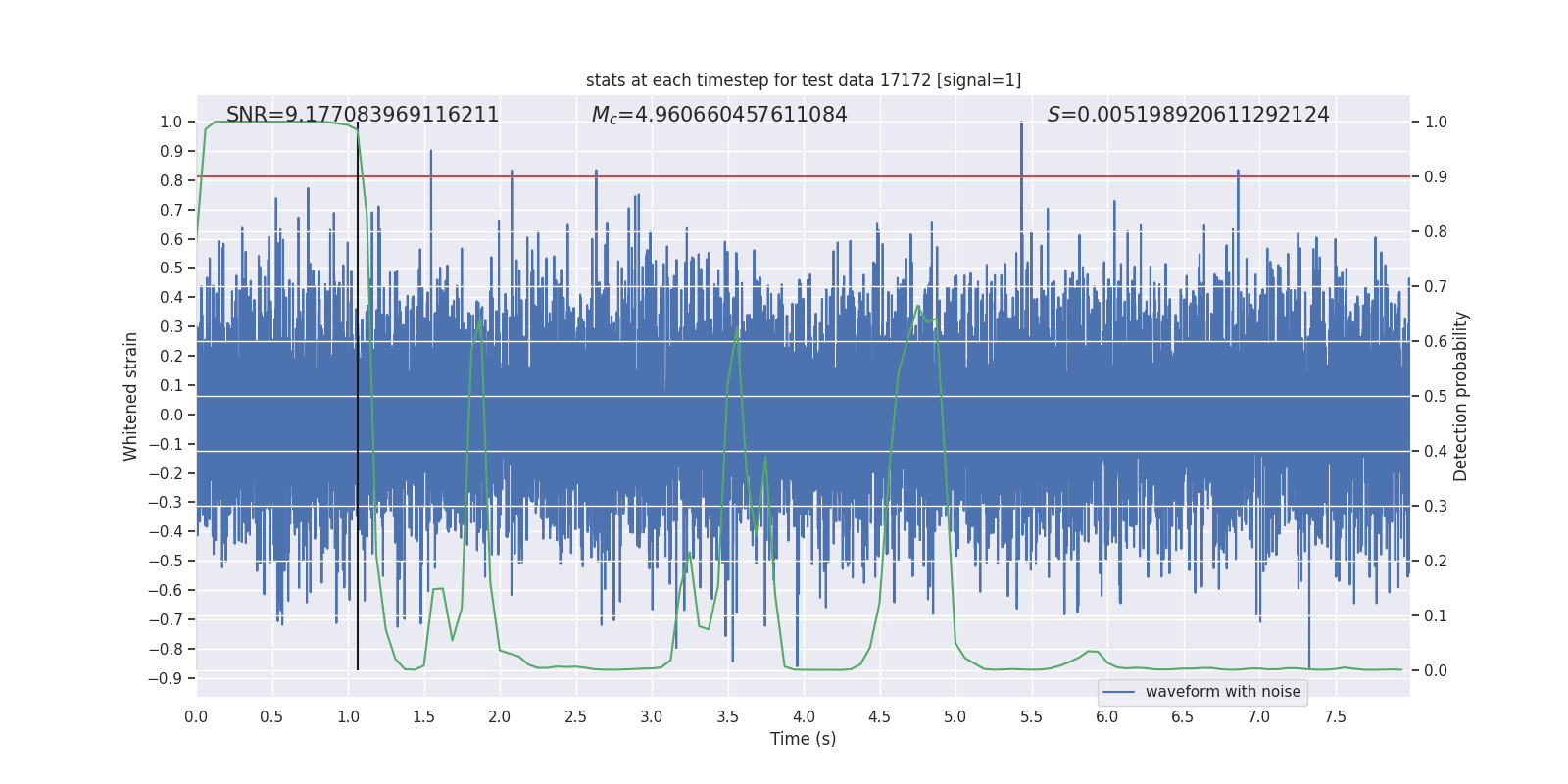1568x784 pixels.
Task: Select the chirp mass Mc annotation text
Action: tap(719, 115)
